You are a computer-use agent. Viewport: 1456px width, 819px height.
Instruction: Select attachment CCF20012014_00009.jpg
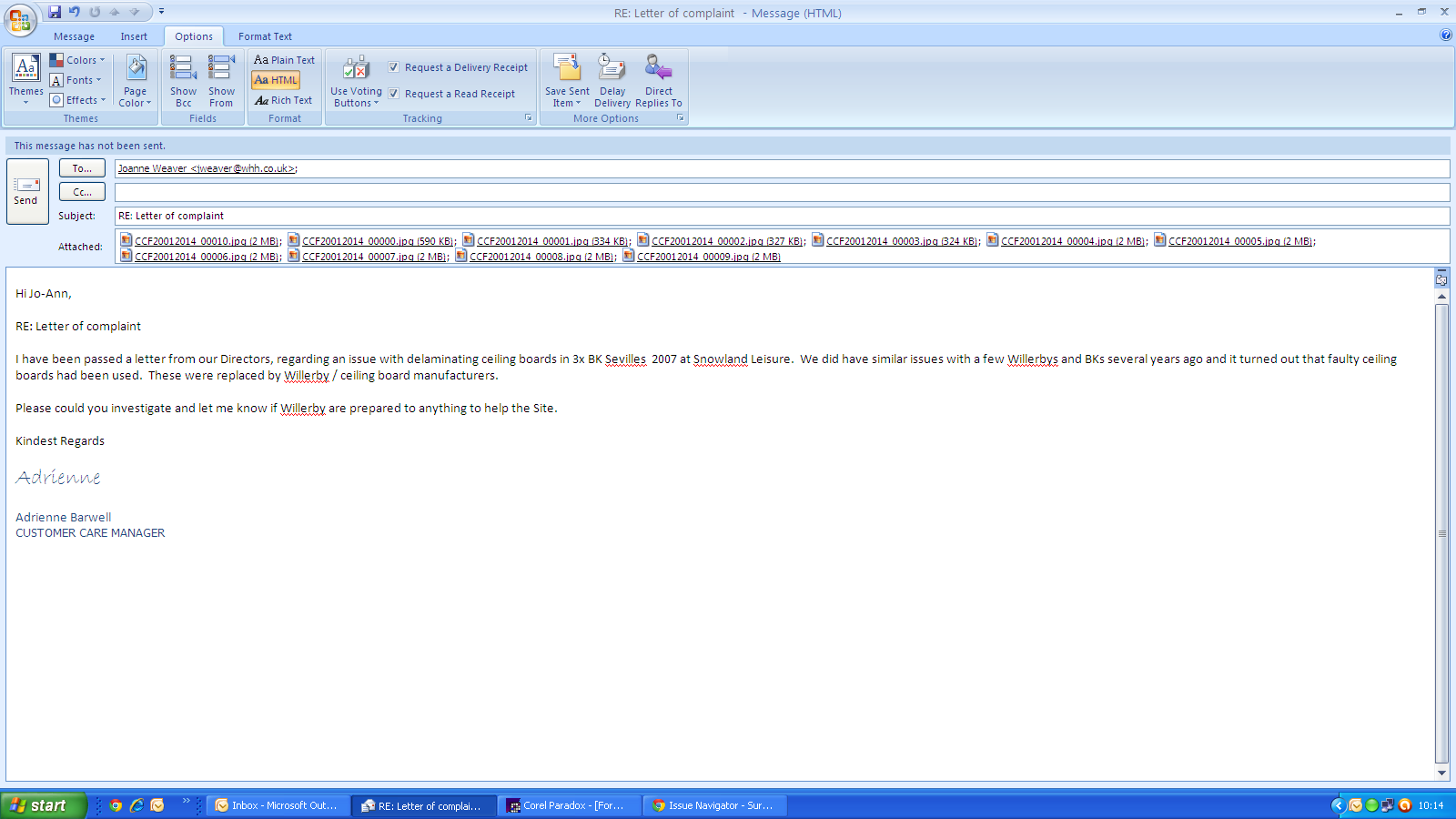coord(702,257)
